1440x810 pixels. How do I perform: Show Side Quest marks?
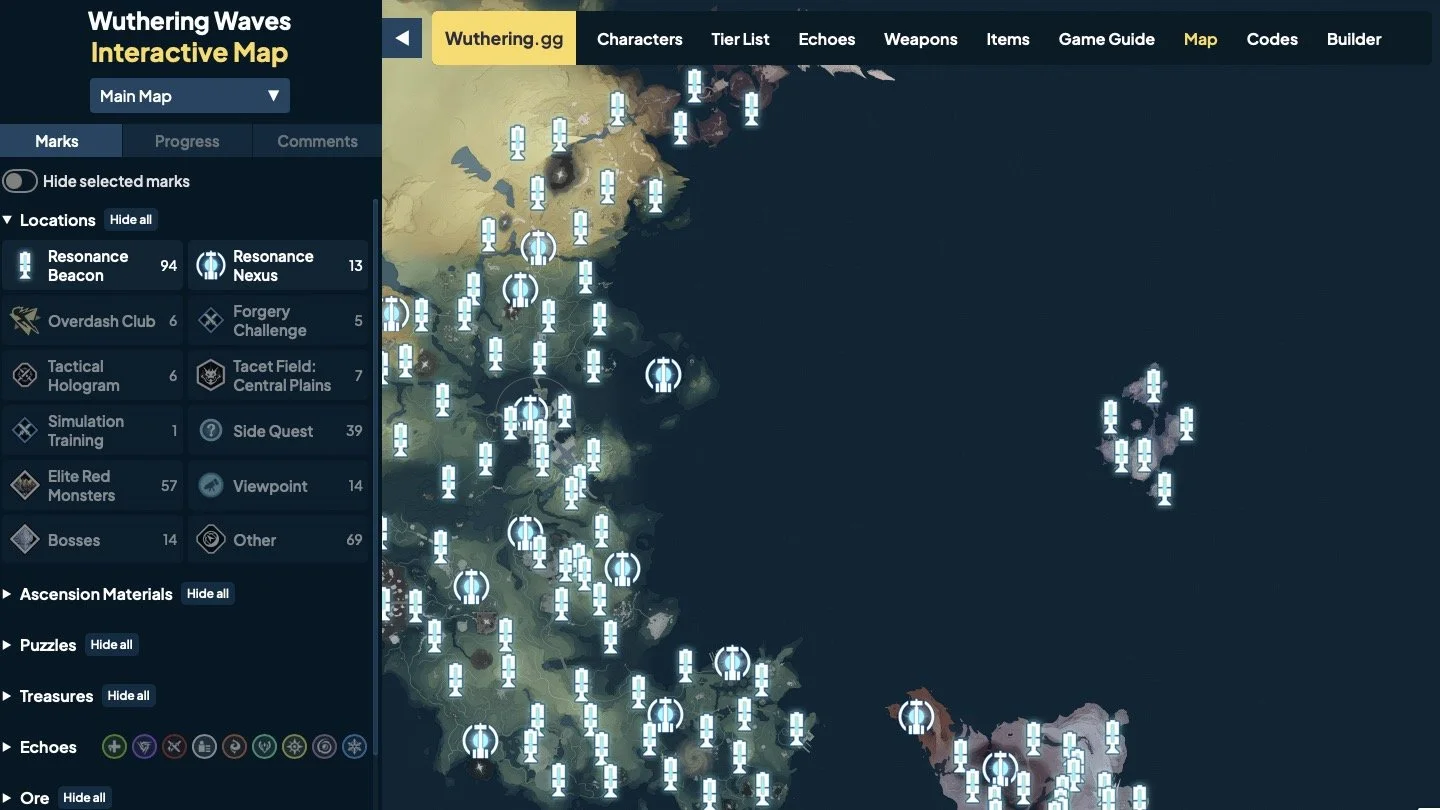tap(278, 431)
